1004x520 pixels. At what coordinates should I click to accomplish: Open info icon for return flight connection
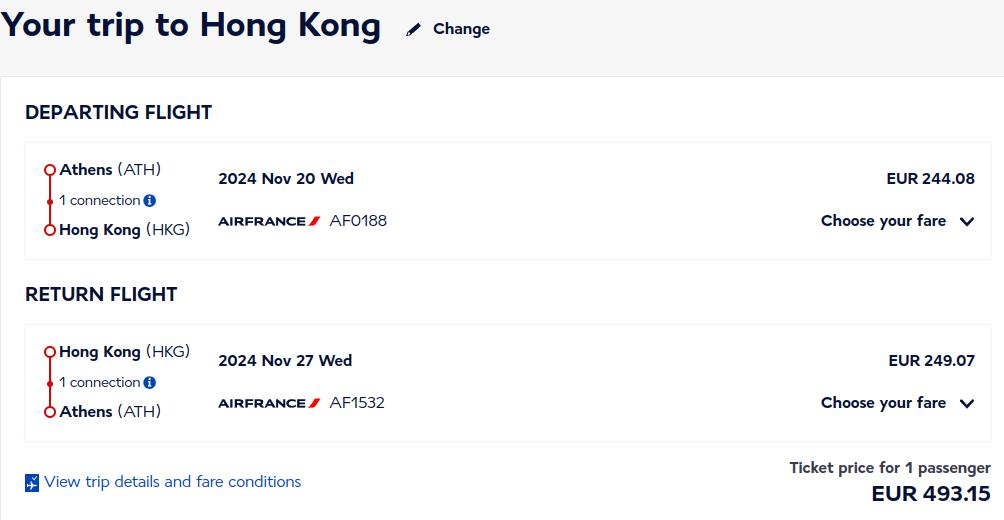pos(150,382)
